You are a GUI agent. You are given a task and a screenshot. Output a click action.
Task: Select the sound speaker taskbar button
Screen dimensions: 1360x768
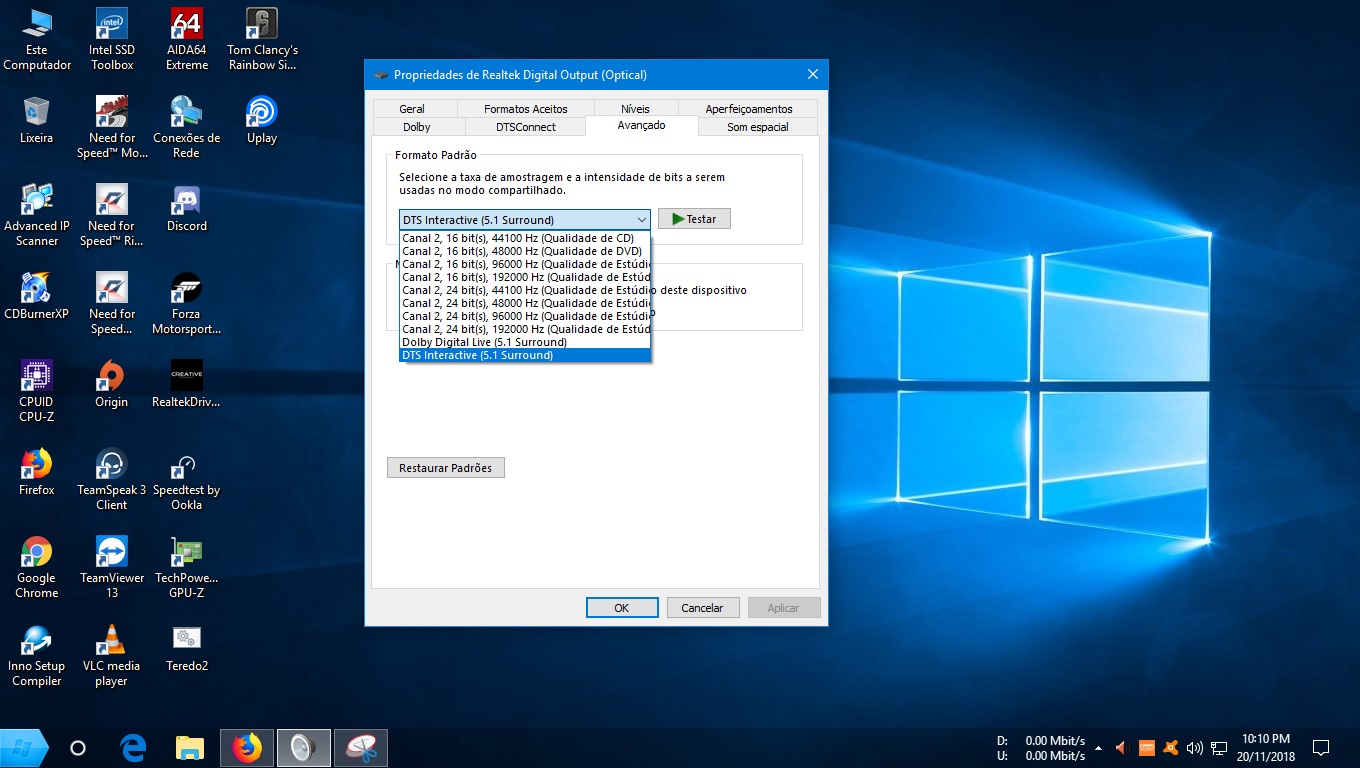tap(304, 748)
